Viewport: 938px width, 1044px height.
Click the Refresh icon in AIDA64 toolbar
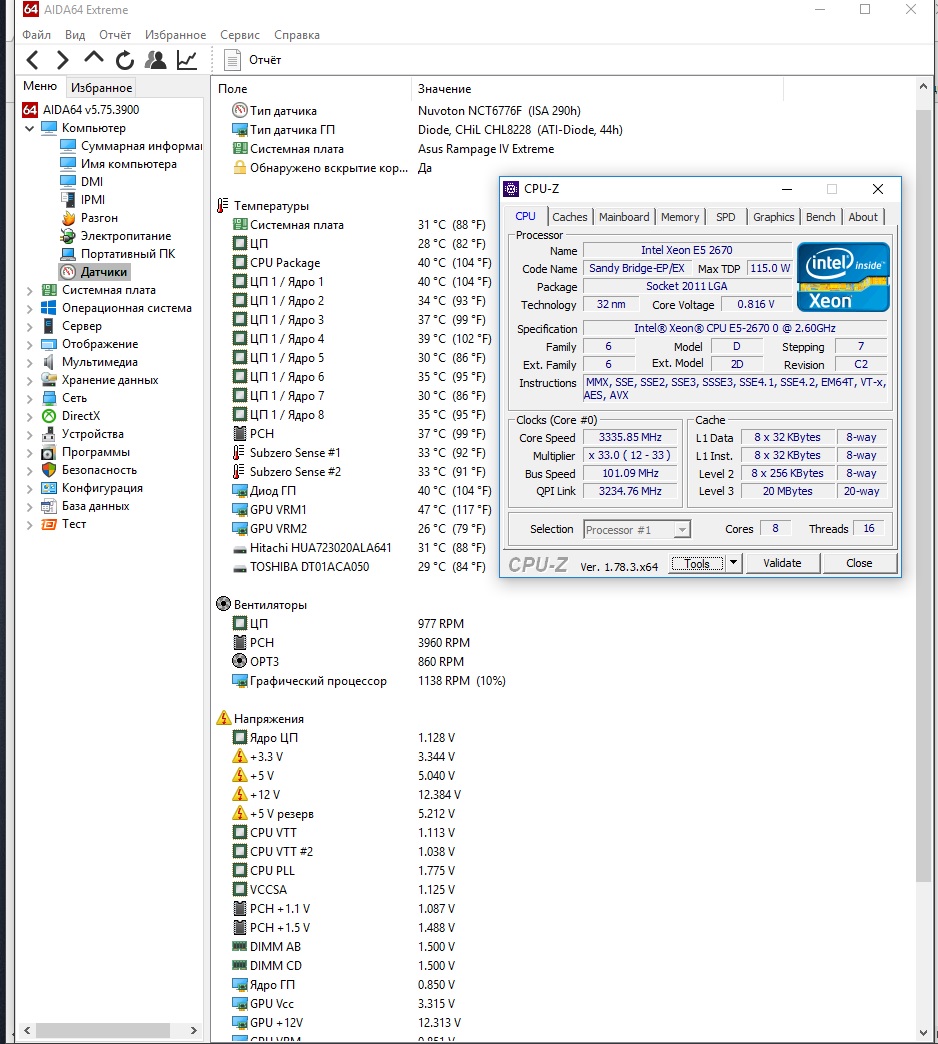124,61
